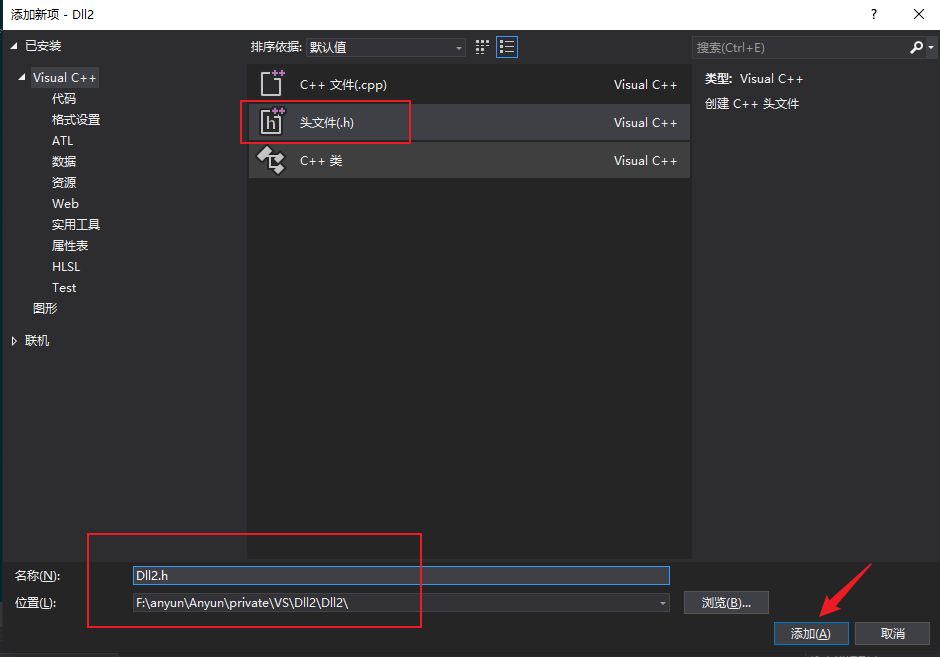
Task: Click the C++ 文件(.cpp) template name
Action: pyautogui.click(x=344, y=85)
